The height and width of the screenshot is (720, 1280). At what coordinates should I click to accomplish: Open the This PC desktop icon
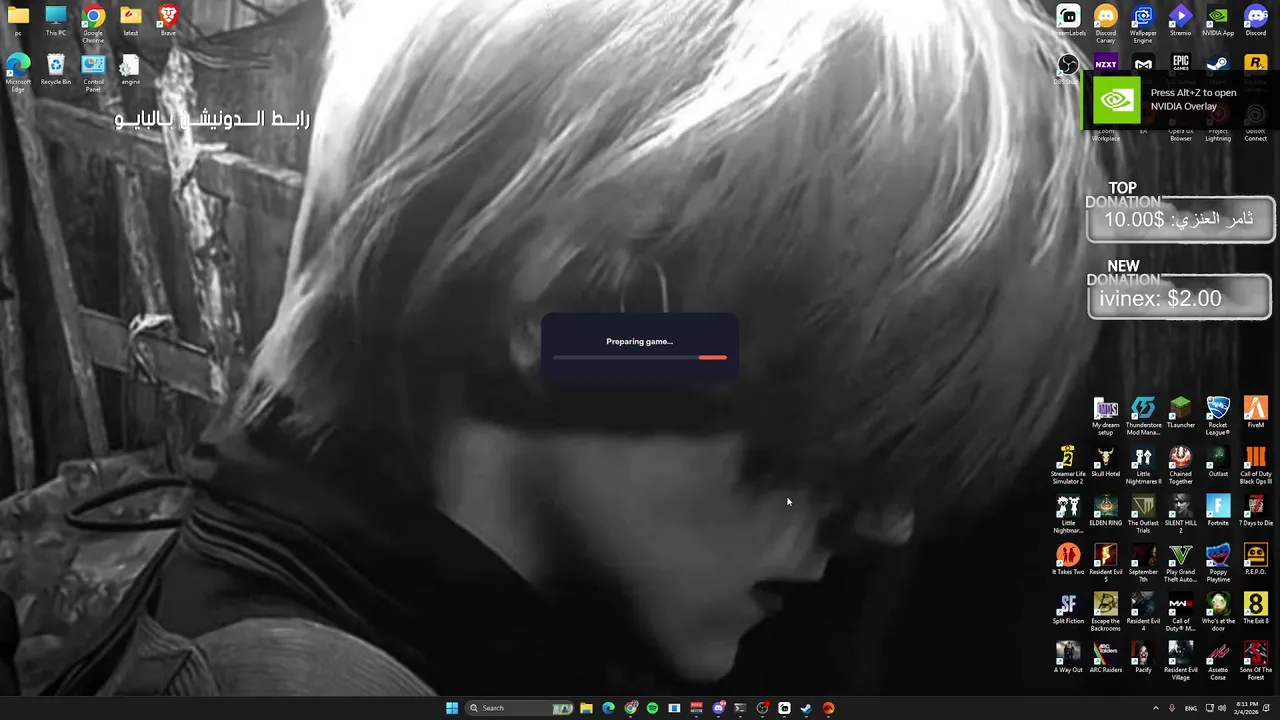tap(56, 20)
